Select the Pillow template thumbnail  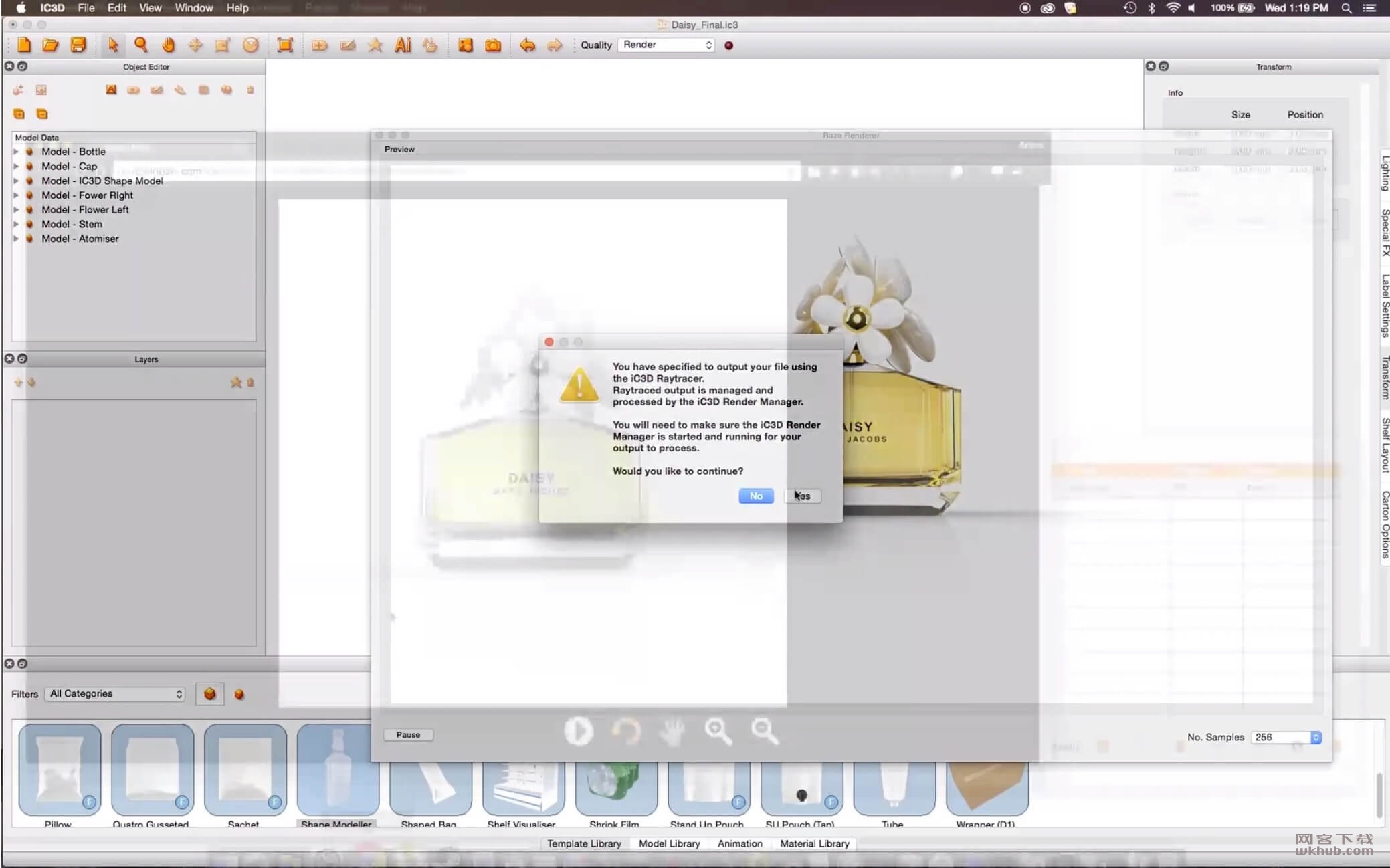[60, 769]
